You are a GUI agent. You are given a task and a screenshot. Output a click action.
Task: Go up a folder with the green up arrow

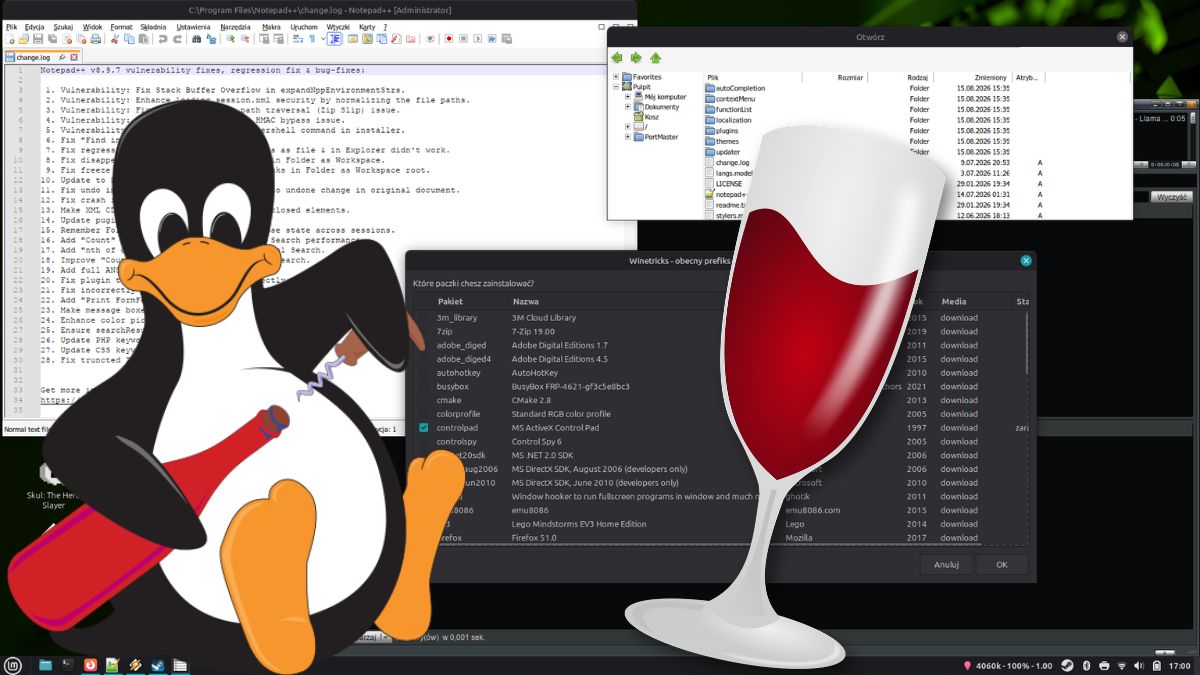655,58
